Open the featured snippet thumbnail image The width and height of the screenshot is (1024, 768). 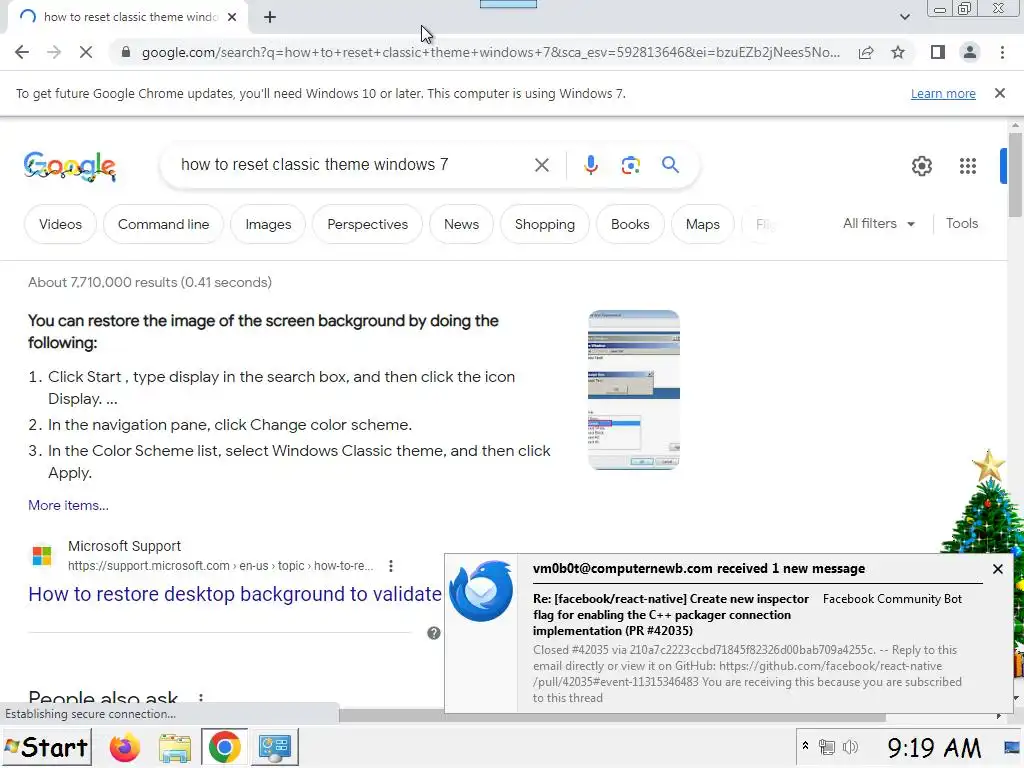tap(633, 390)
